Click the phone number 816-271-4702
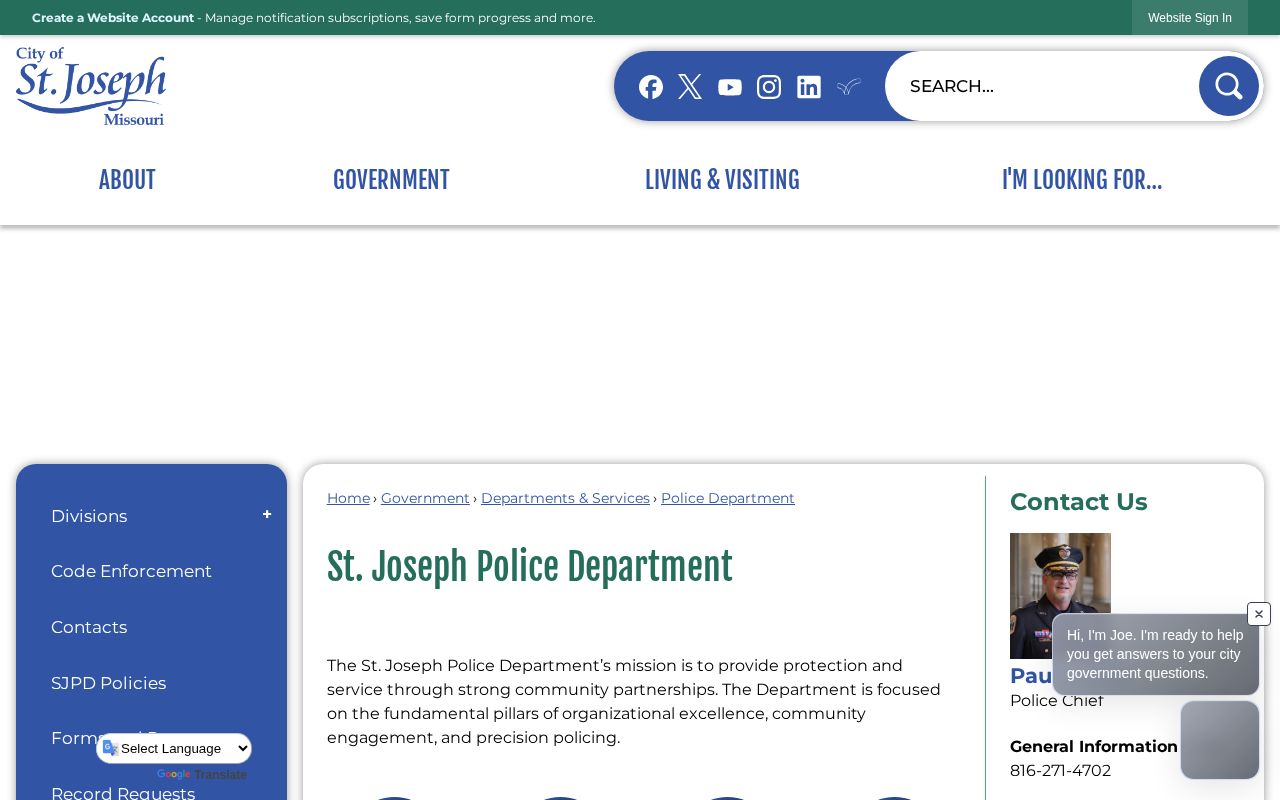1280x800 pixels. (x=1060, y=770)
